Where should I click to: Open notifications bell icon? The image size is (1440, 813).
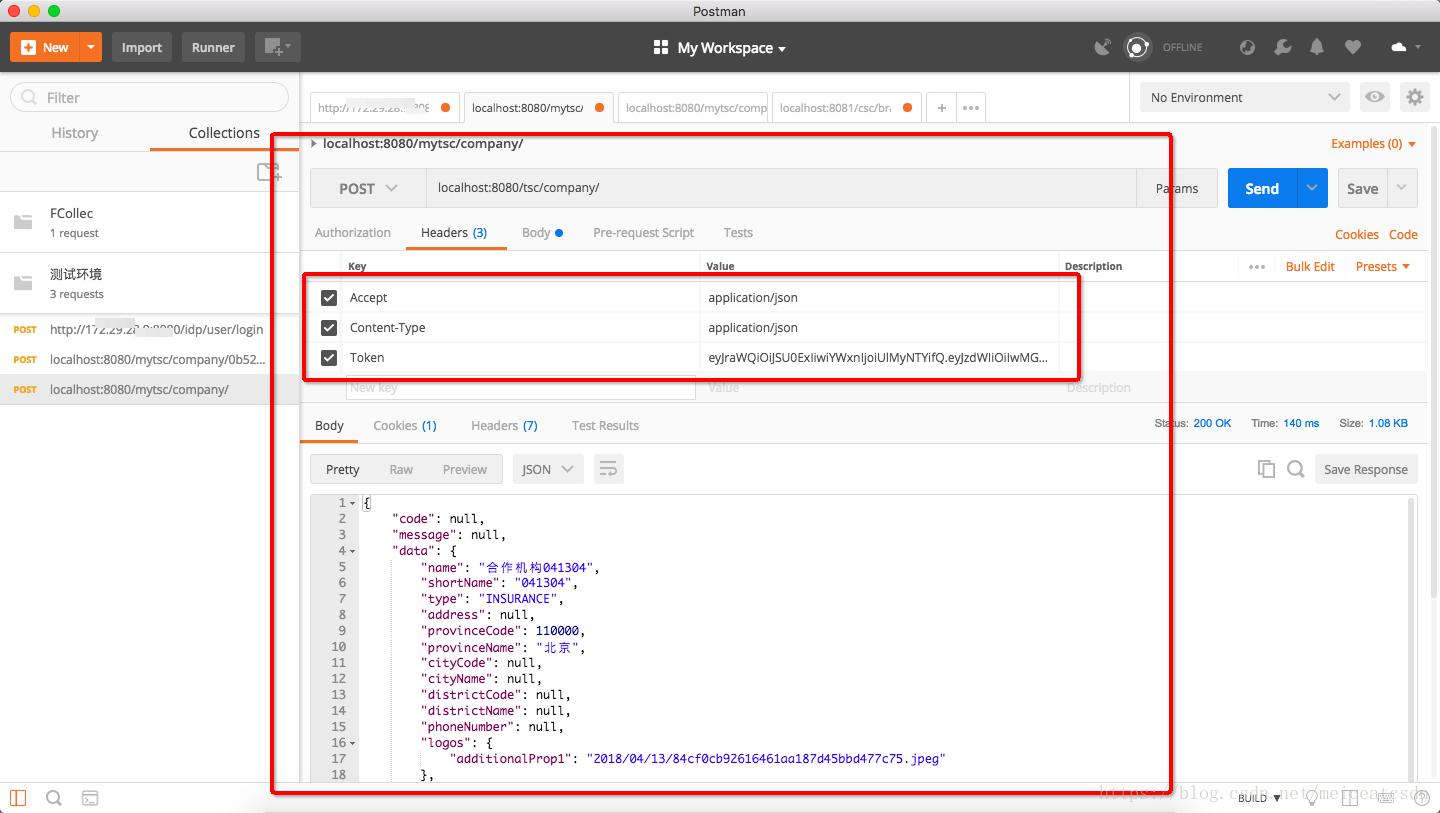1317,47
